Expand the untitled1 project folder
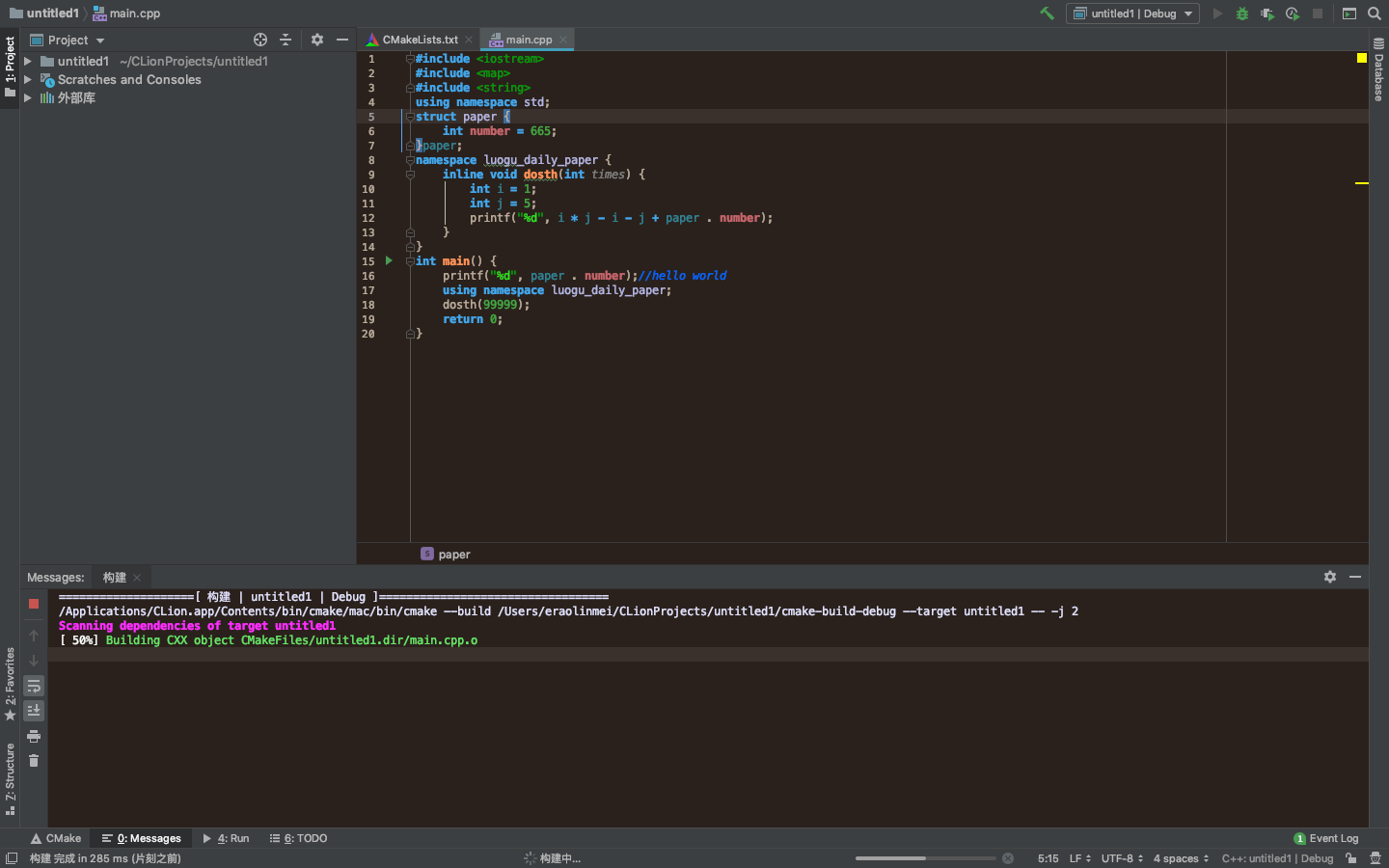 point(28,61)
